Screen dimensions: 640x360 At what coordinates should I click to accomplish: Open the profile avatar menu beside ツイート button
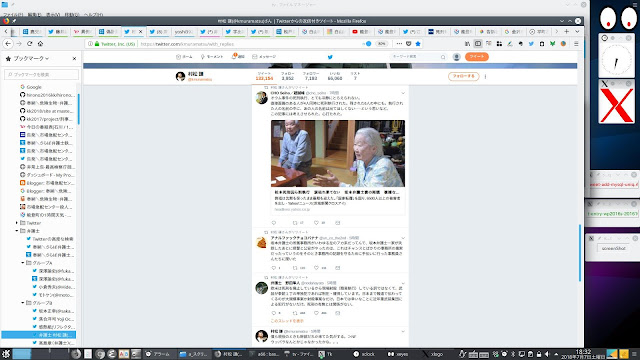457,57
